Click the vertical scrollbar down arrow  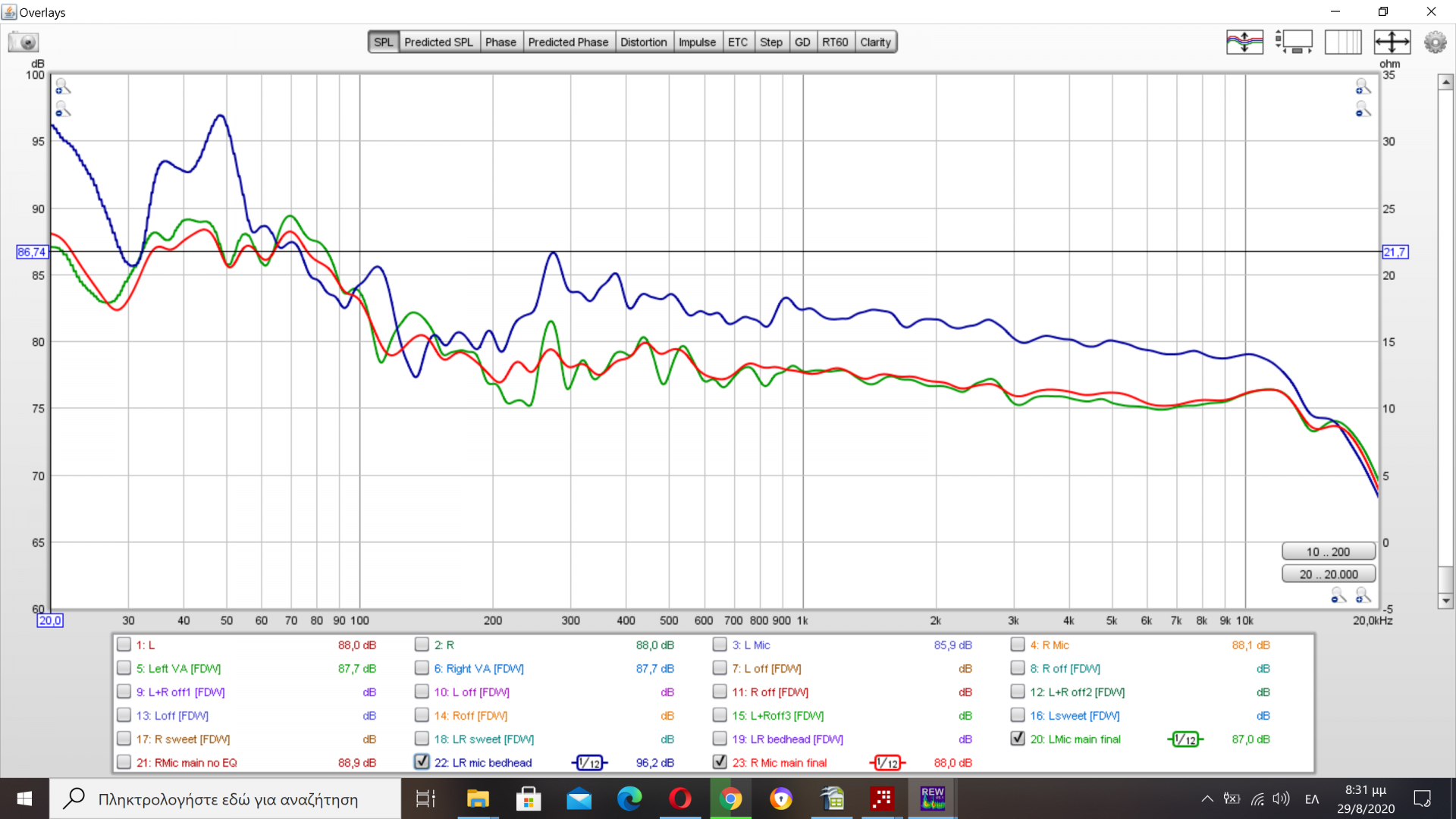coord(1445,601)
